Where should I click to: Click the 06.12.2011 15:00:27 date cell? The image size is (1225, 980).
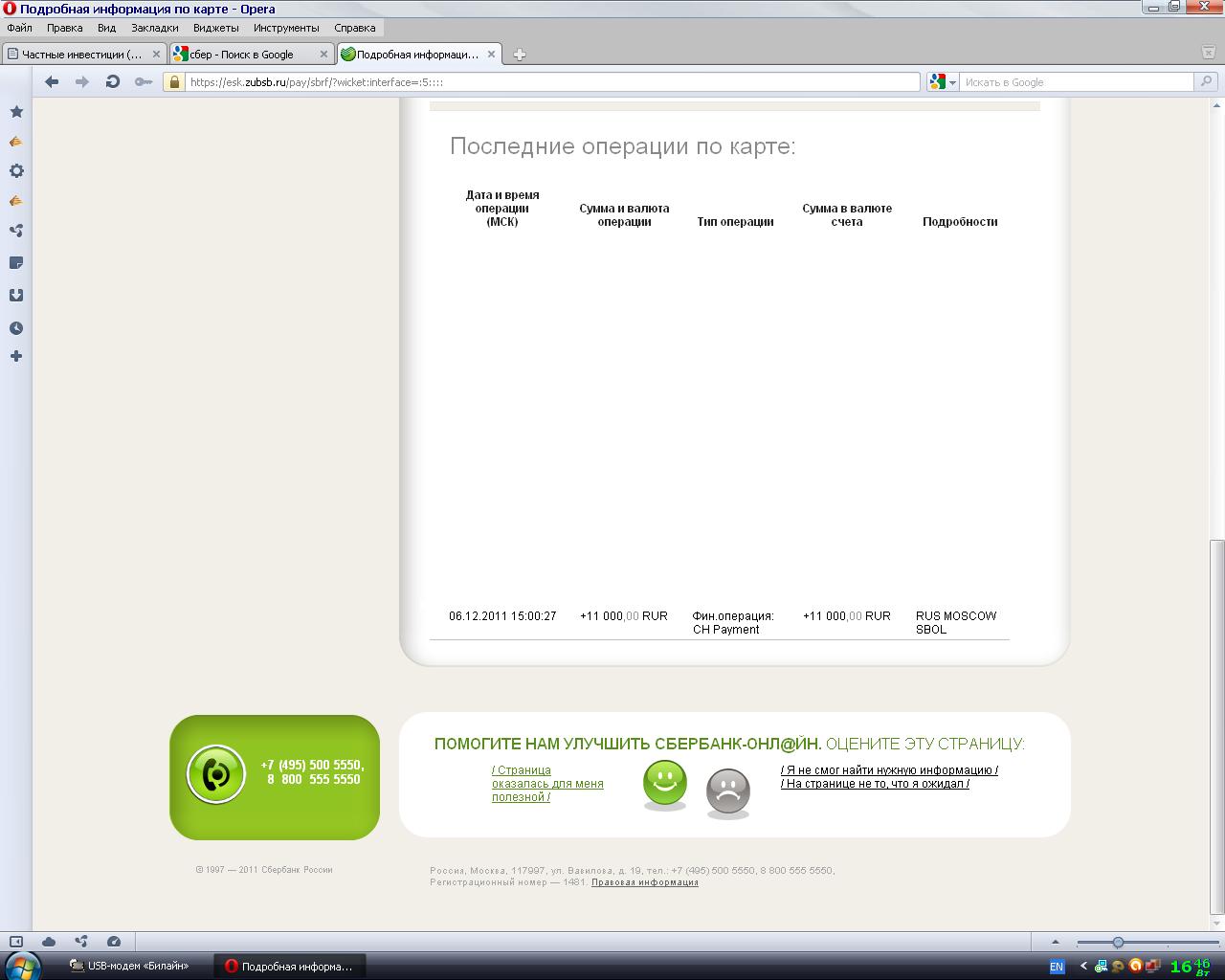(502, 616)
